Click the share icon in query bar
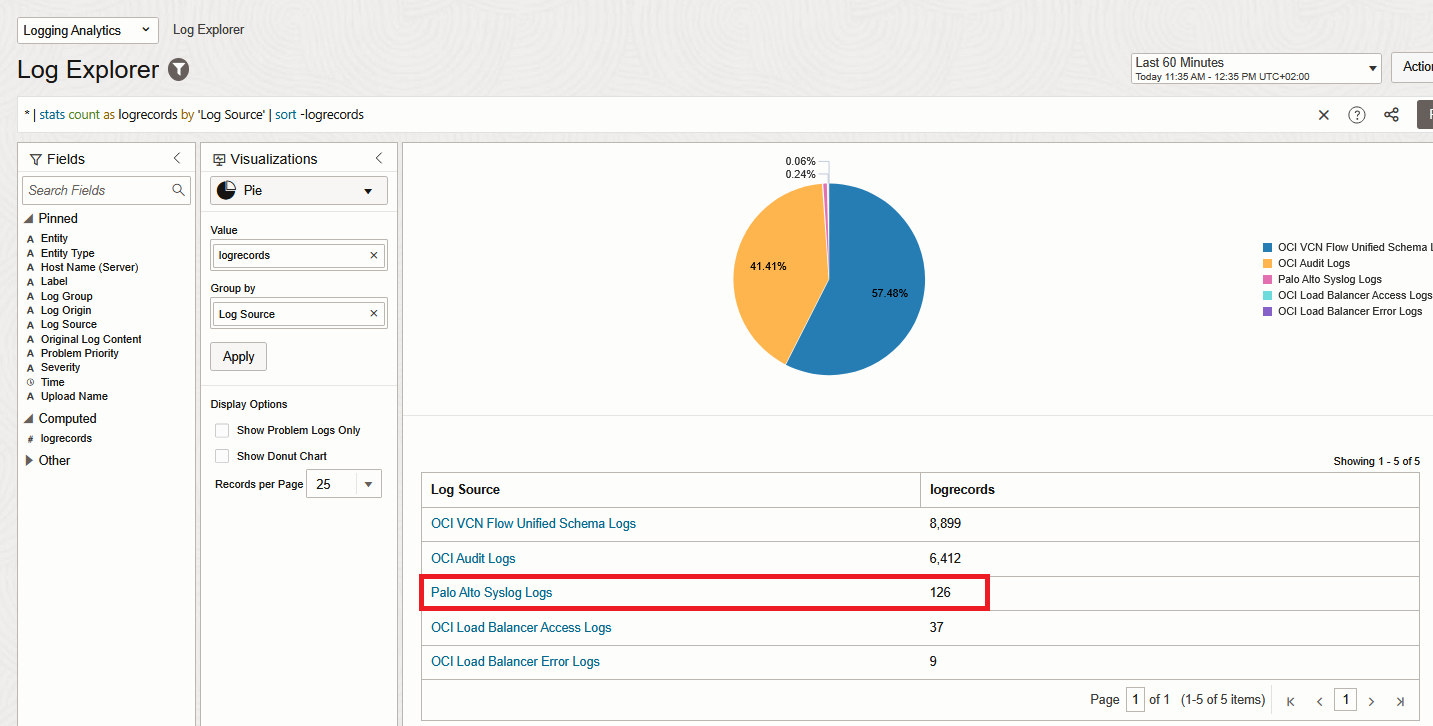1433x726 pixels. (x=1391, y=115)
